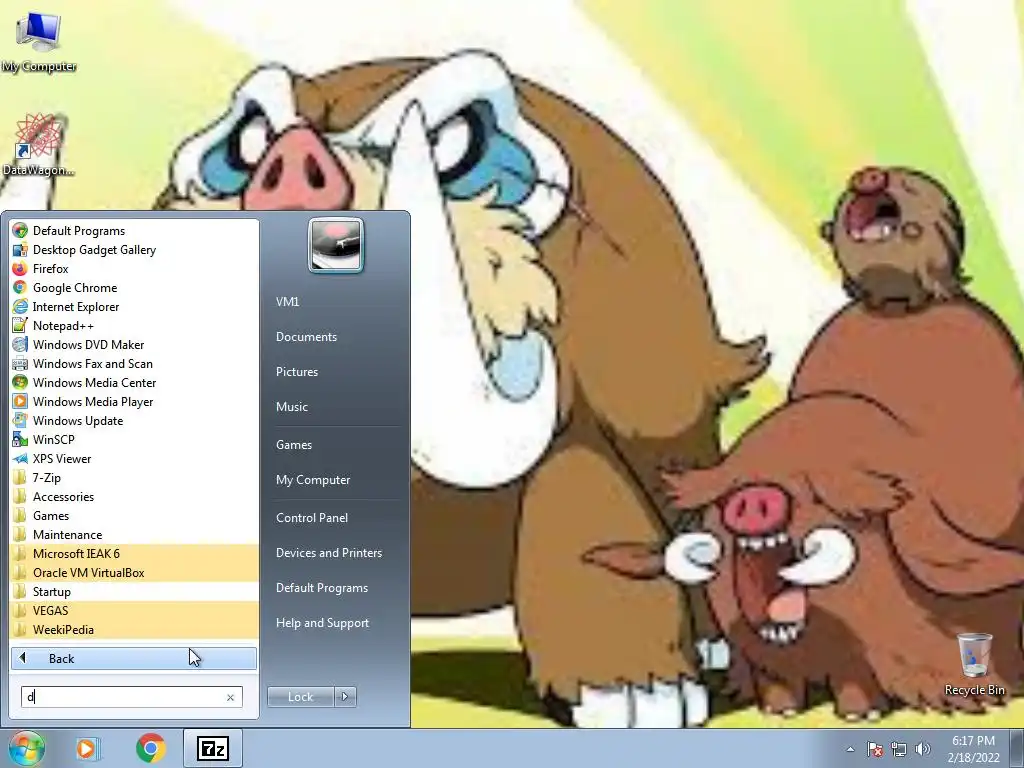1024x768 pixels.
Task: Click the Lock button
Action: click(300, 697)
